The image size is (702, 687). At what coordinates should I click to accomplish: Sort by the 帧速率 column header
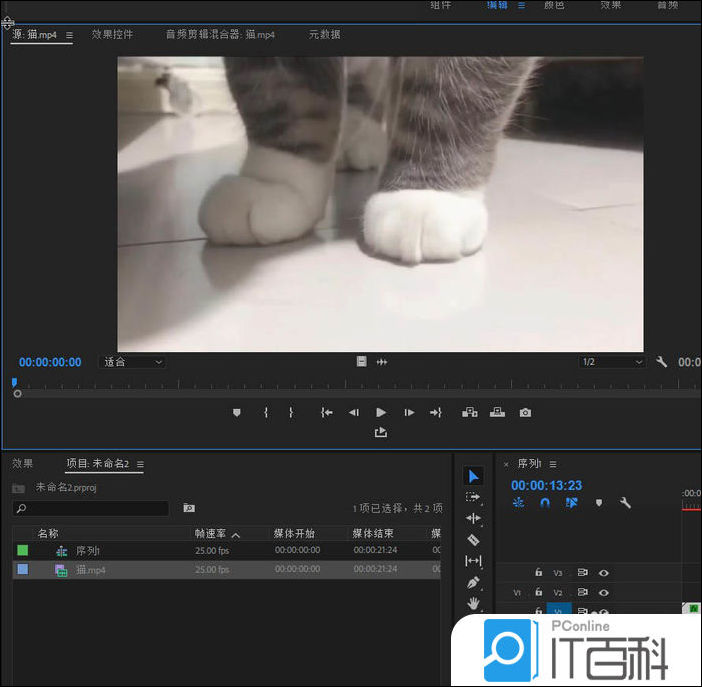coord(213,534)
